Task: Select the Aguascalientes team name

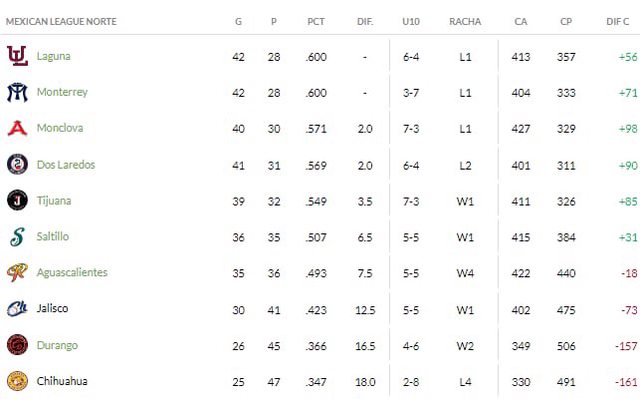Action: 71,273
